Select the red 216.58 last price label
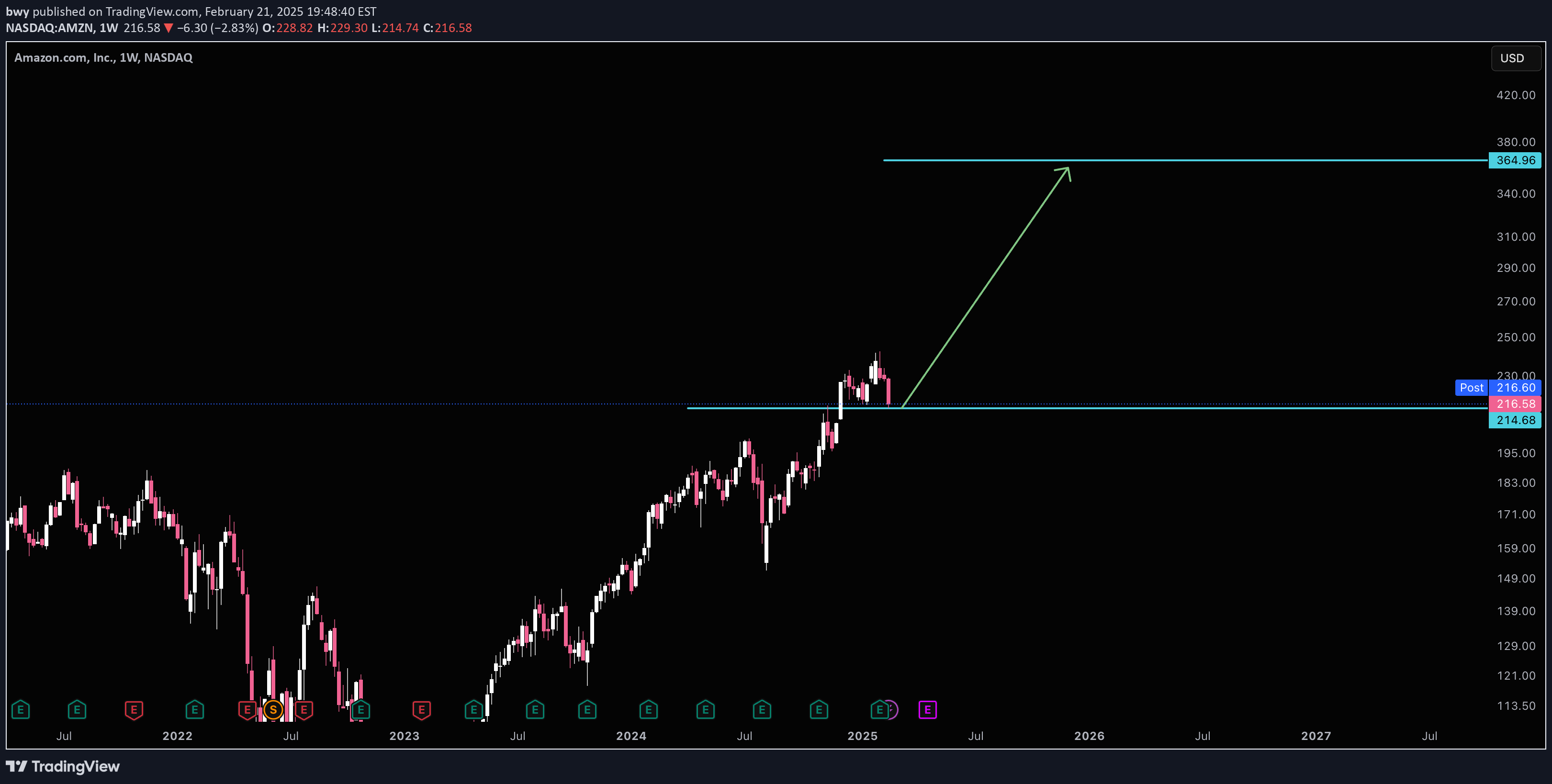 (1515, 404)
